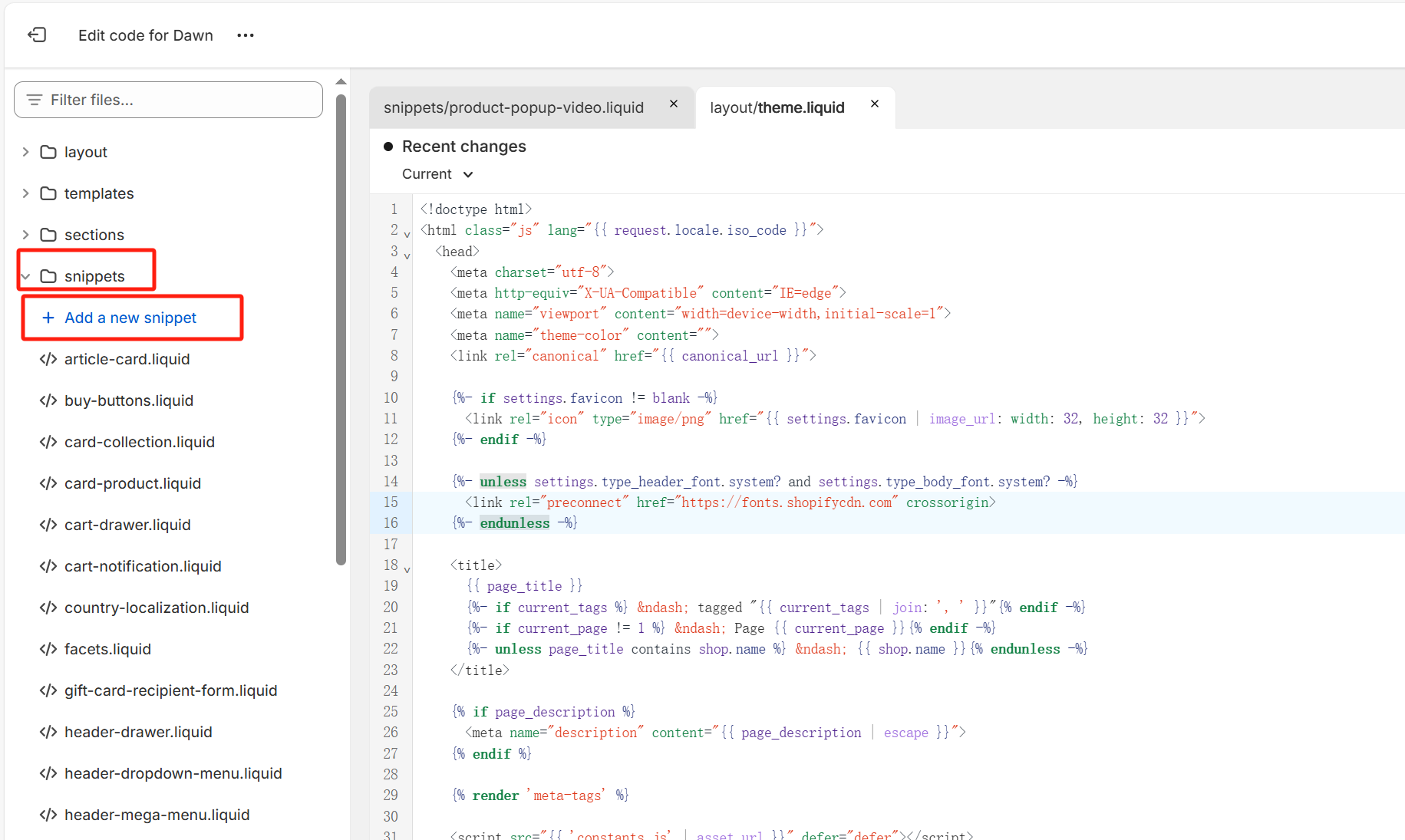Click code icon next to cart-drawer.liquid

click(x=48, y=525)
